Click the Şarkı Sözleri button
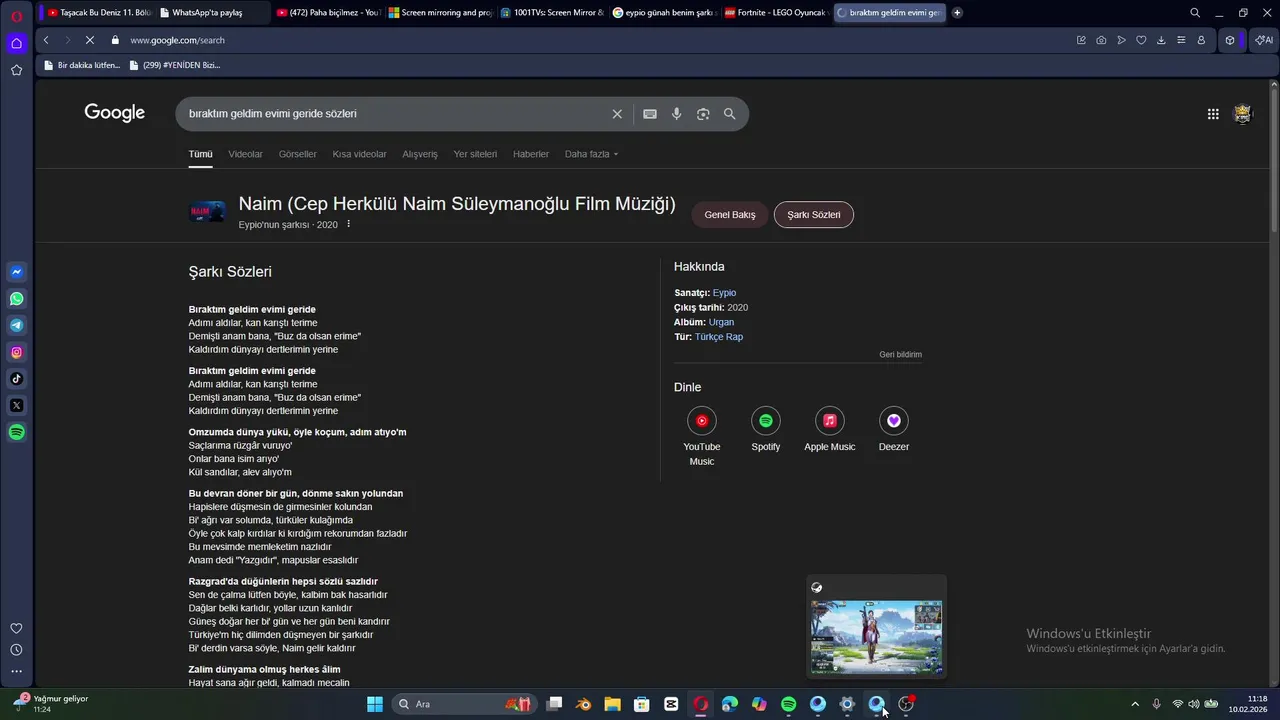This screenshot has height=720, width=1280. tap(814, 215)
